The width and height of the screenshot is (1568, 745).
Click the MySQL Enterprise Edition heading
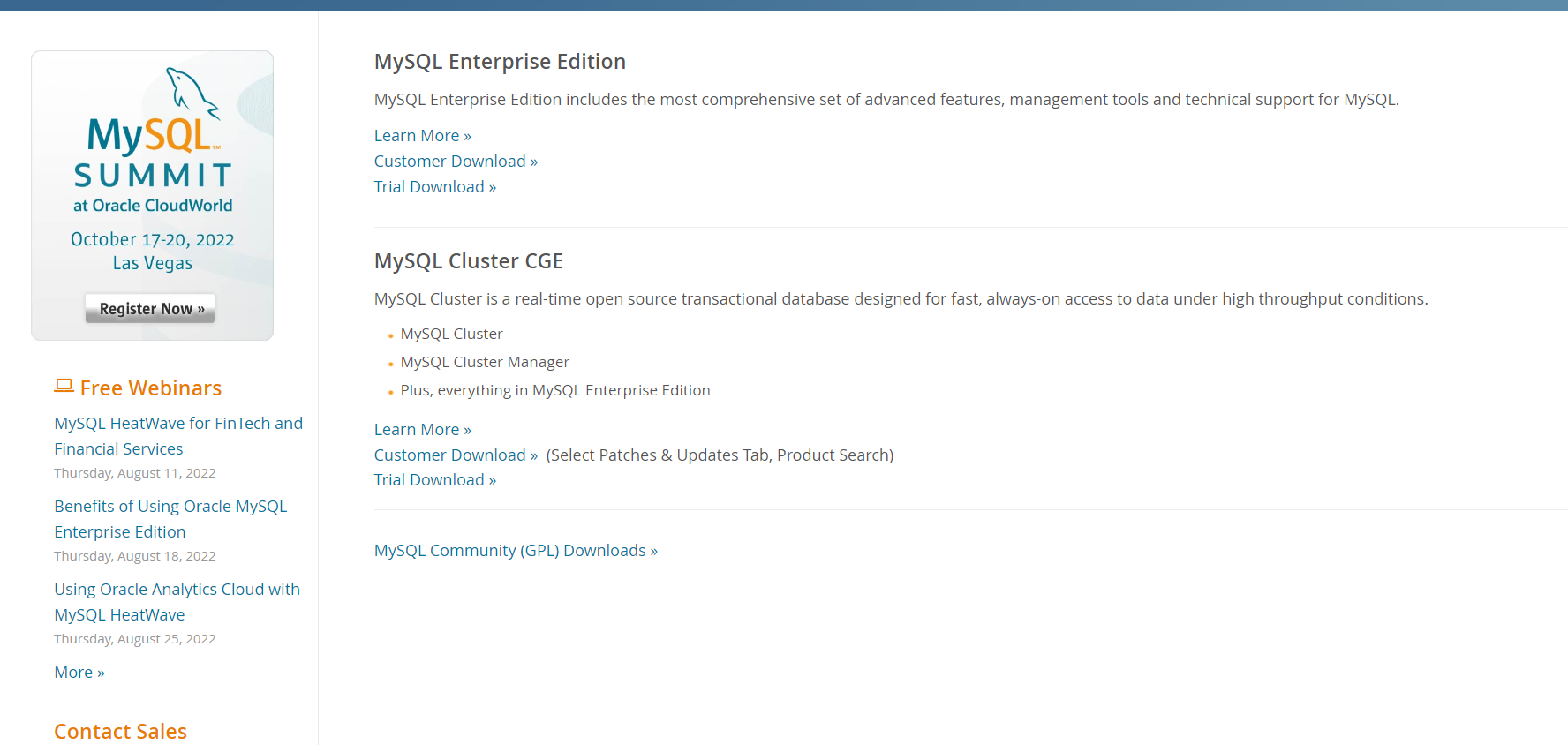[x=500, y=62]
